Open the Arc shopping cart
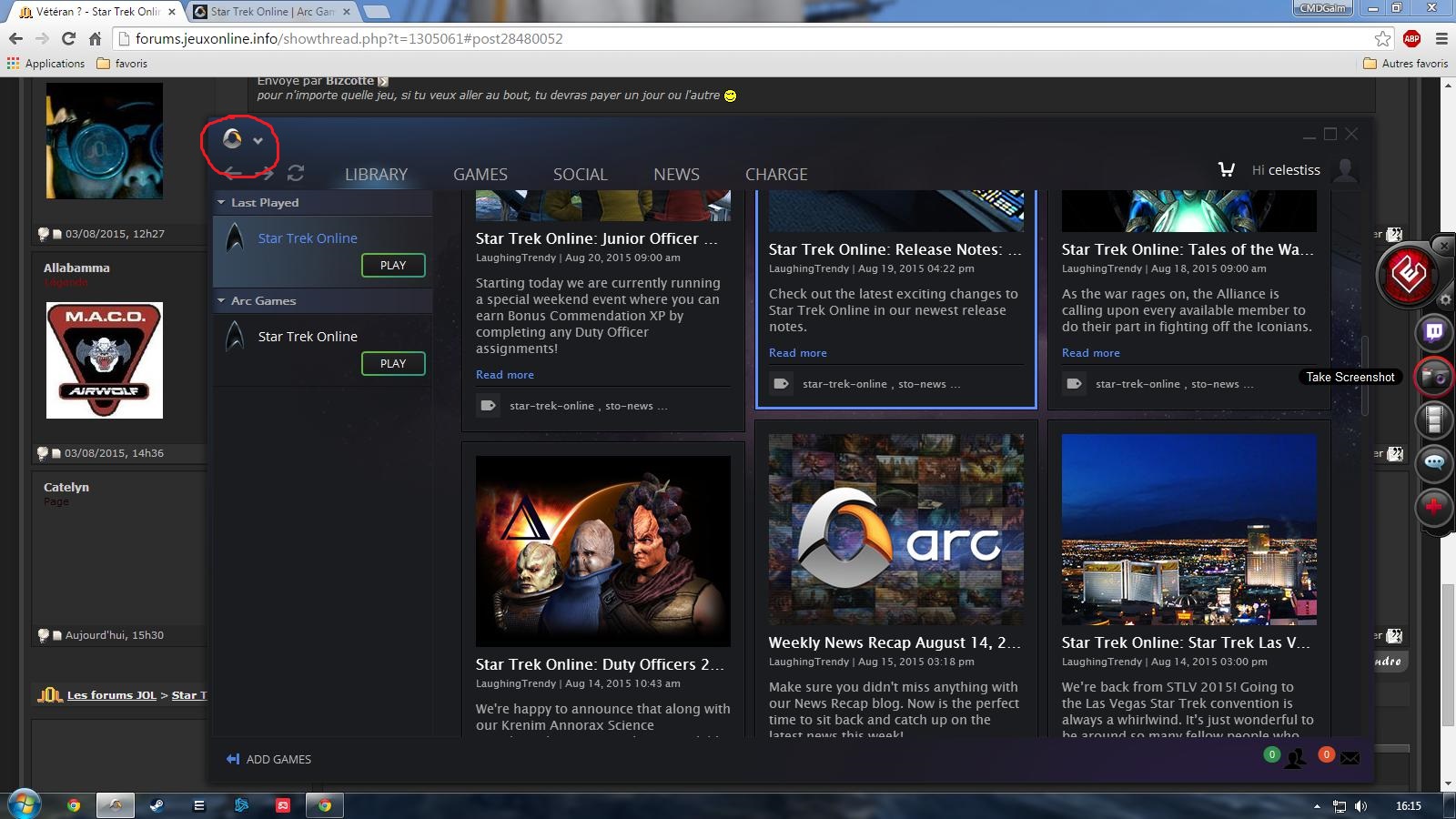Image resolution: width=1456 pixels, height=819 pixels. point(1227,169)
